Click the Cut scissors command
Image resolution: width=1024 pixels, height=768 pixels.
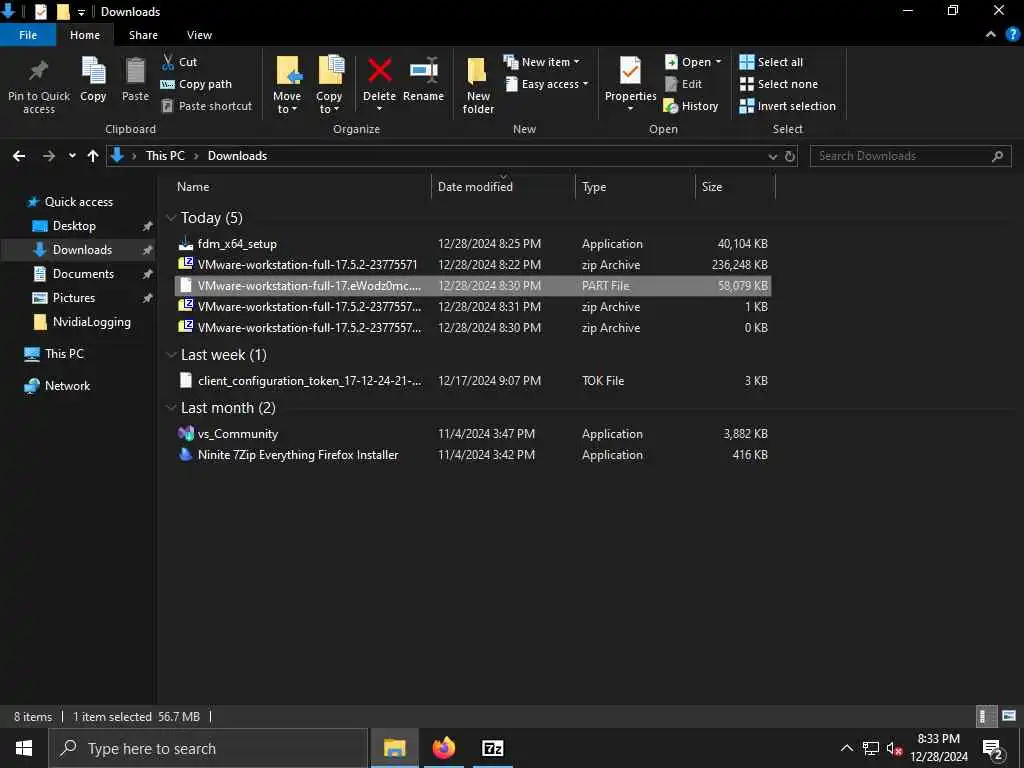pyautogui.click(x=179, y=62)
